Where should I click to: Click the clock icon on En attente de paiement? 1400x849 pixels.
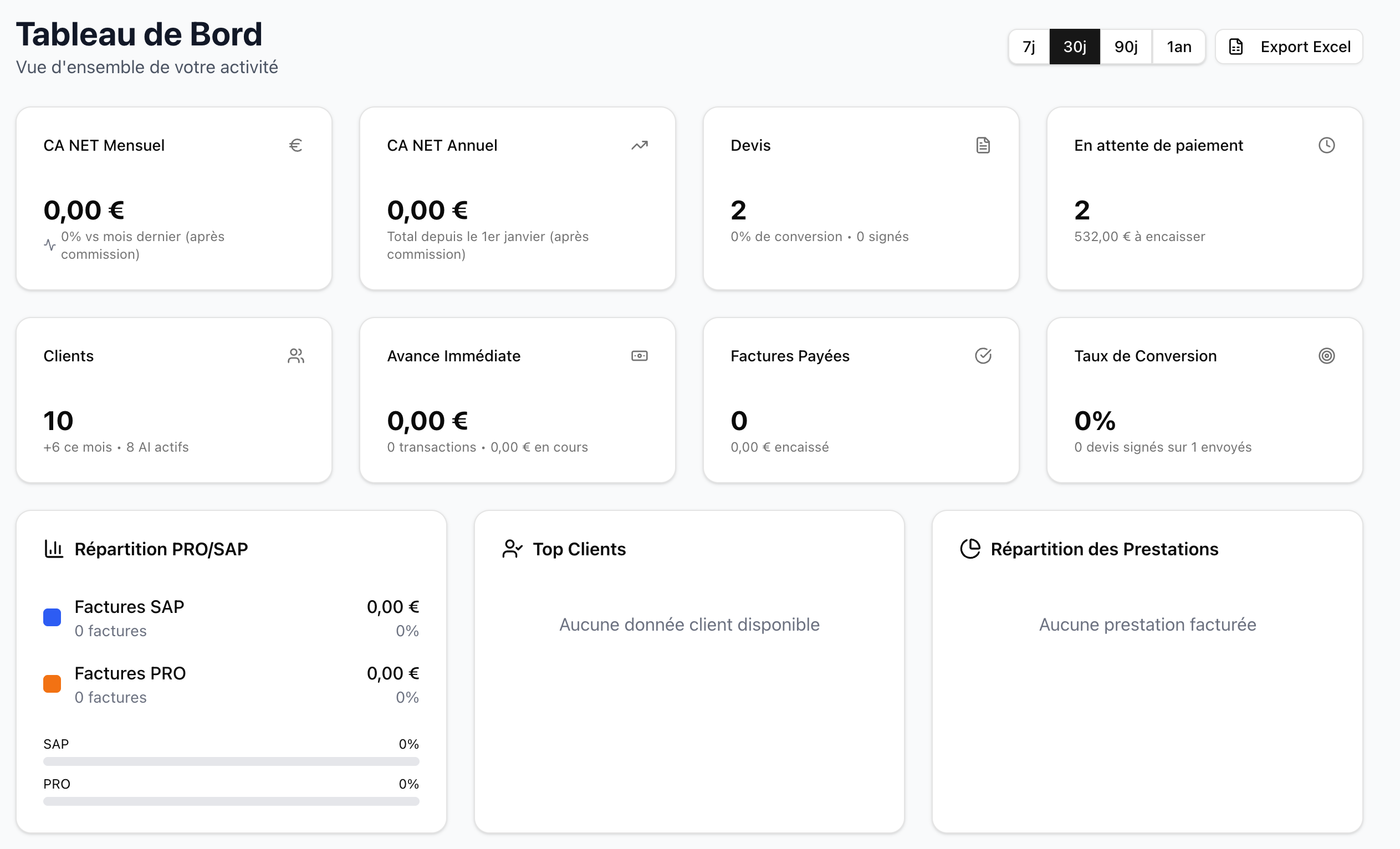pyautogui.click(x=1326, y=146)
